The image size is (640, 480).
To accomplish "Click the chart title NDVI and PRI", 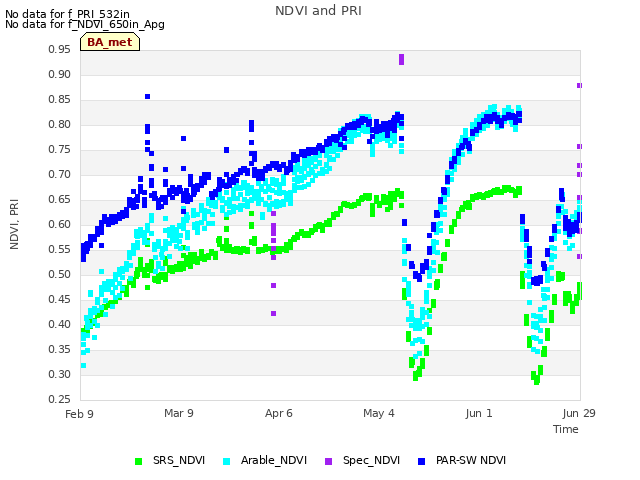I will [318, 11].
